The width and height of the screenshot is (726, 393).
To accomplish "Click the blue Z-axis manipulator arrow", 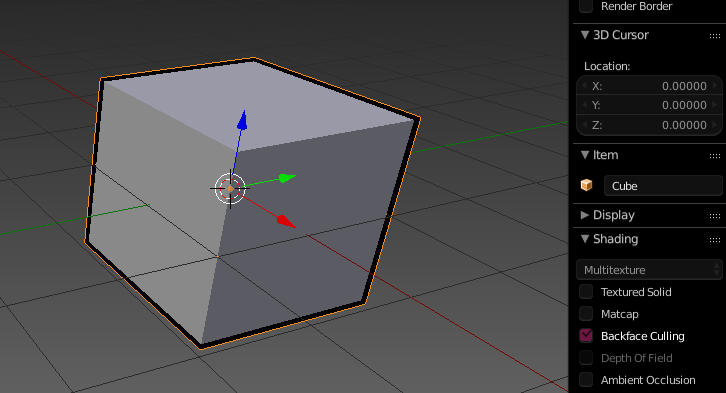I will [242, 120].
